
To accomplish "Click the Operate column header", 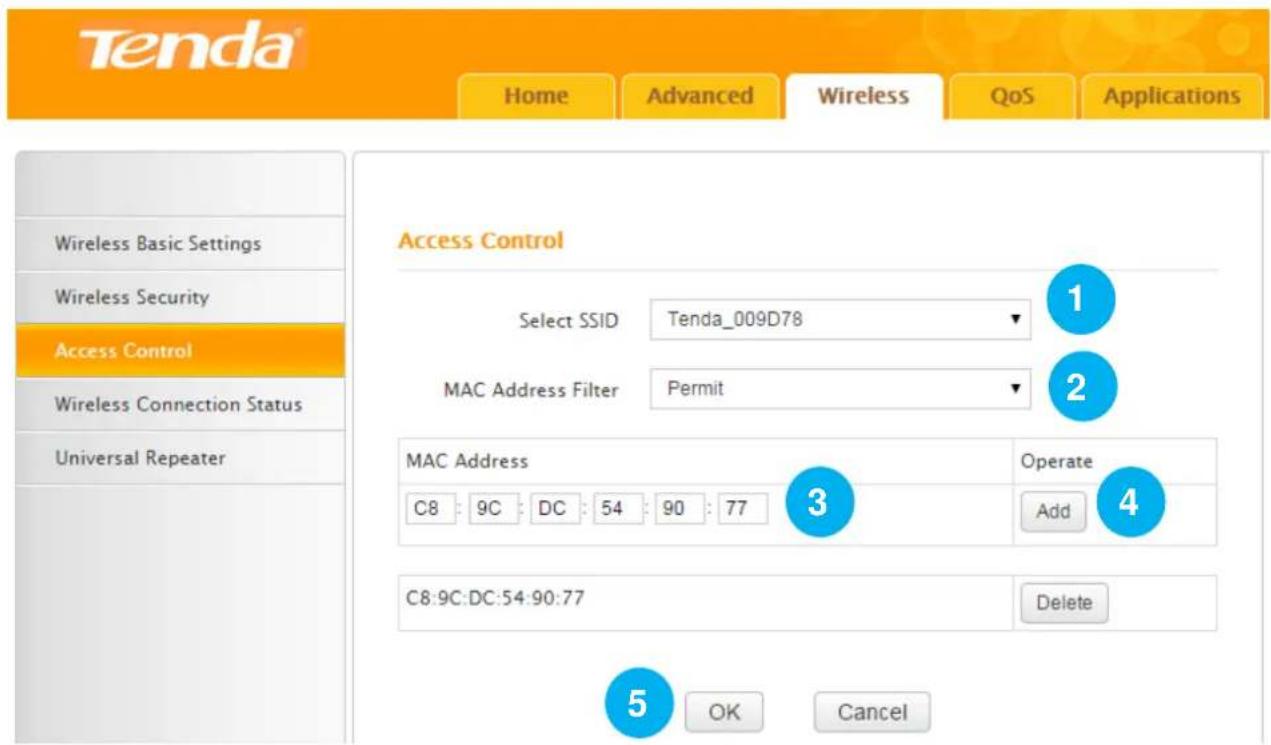I will (x=1057, y=461).
